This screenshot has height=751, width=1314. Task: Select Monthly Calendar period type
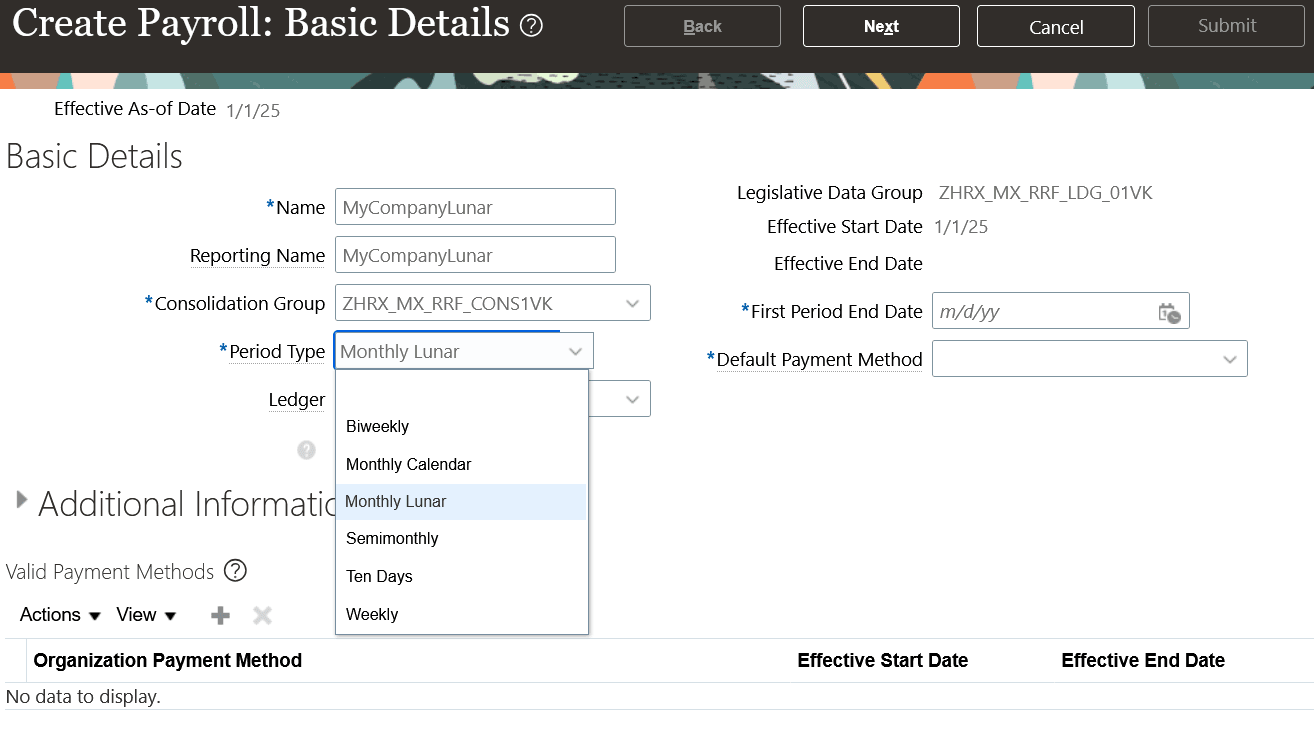click(408, 464)
